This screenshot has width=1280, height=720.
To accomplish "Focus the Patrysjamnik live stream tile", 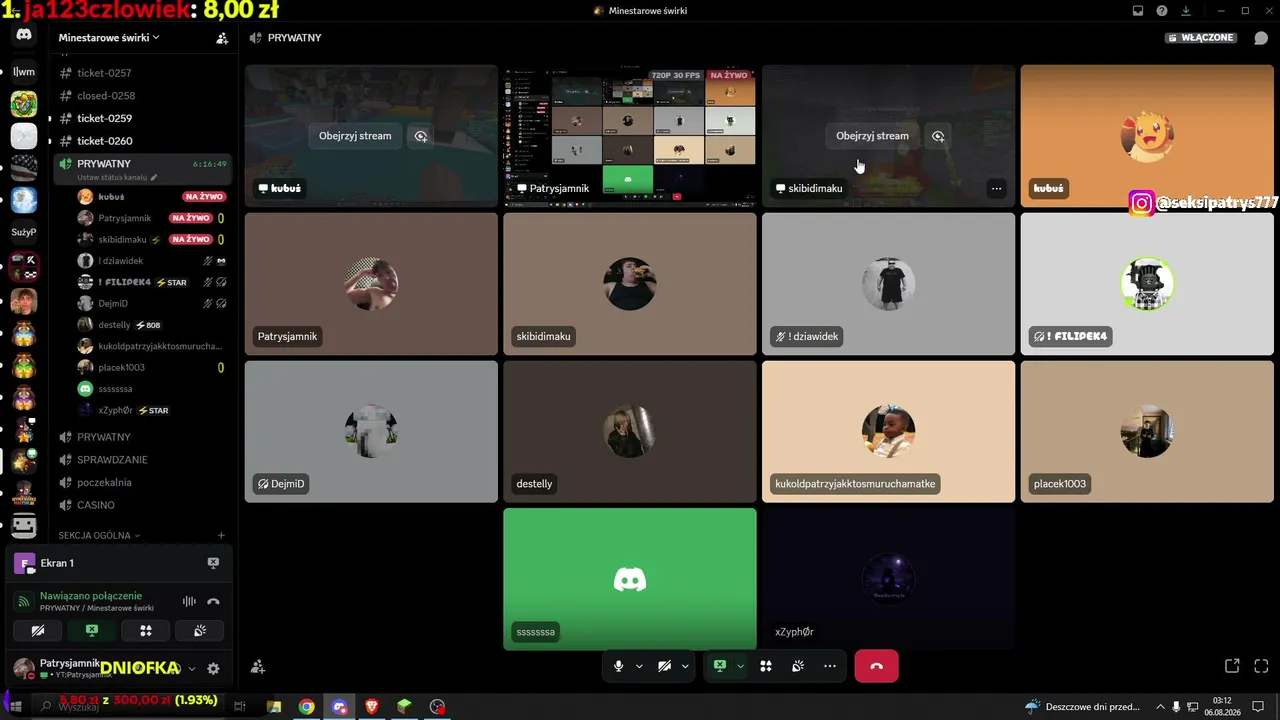I will tap(630, 136).
